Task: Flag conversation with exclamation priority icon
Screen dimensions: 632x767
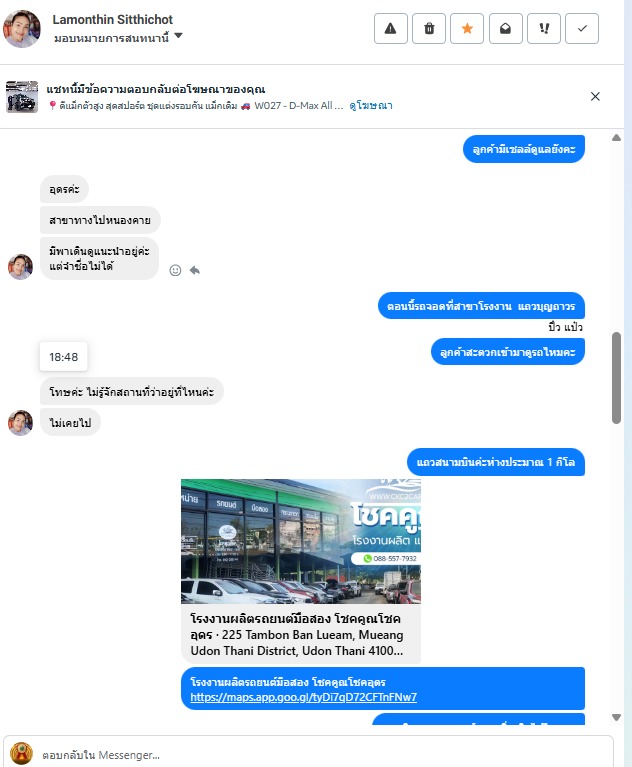Action: click(544, 28)
